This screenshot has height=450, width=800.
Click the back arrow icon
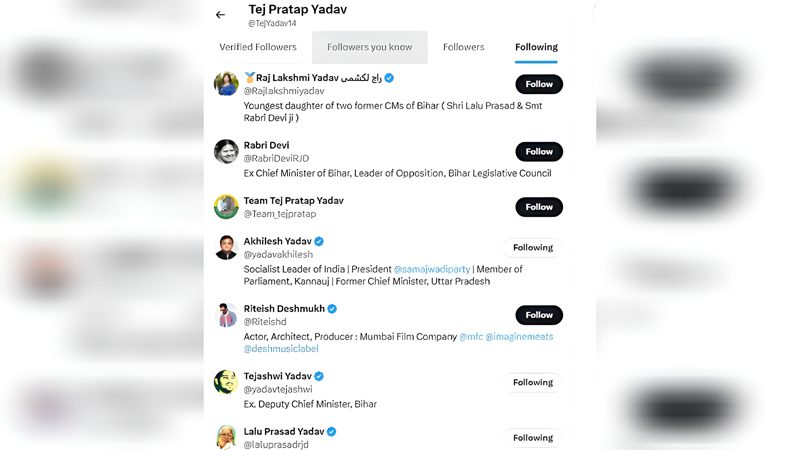220,15
